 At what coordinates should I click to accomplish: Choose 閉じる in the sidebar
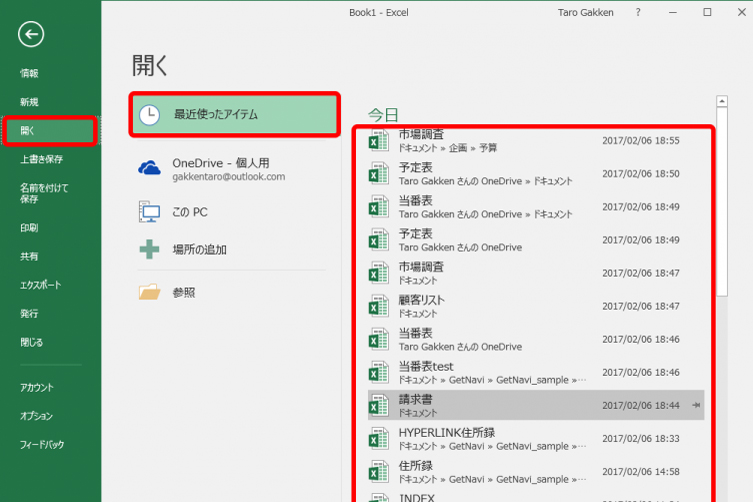(32, 343)
